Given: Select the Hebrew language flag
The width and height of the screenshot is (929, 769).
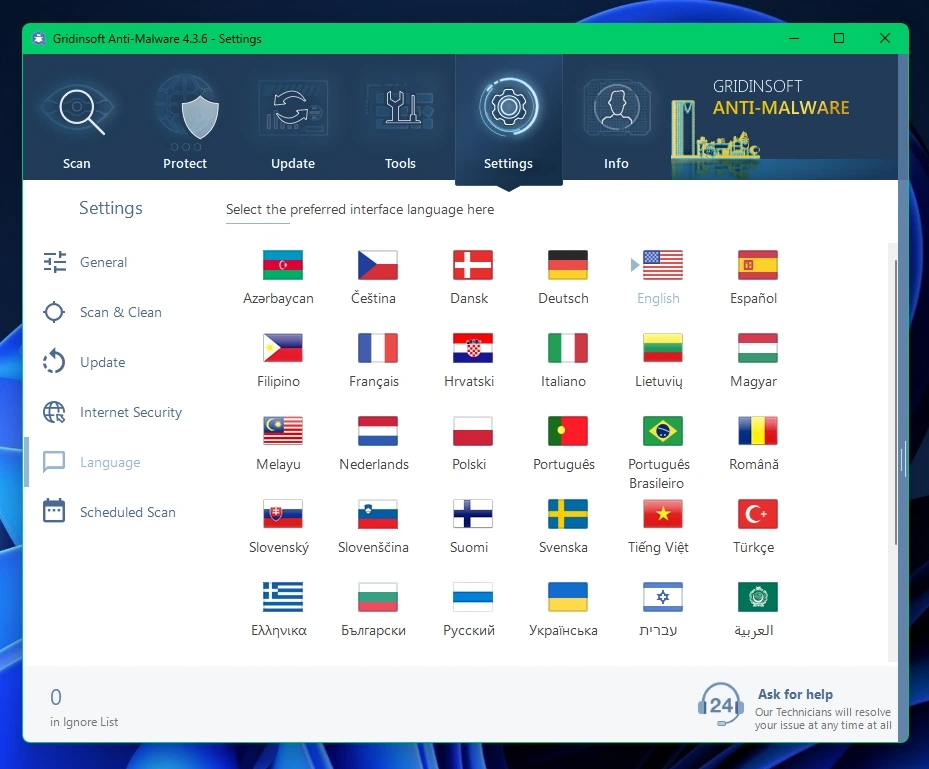Looking at the screenshot, I should click(663, 597).
